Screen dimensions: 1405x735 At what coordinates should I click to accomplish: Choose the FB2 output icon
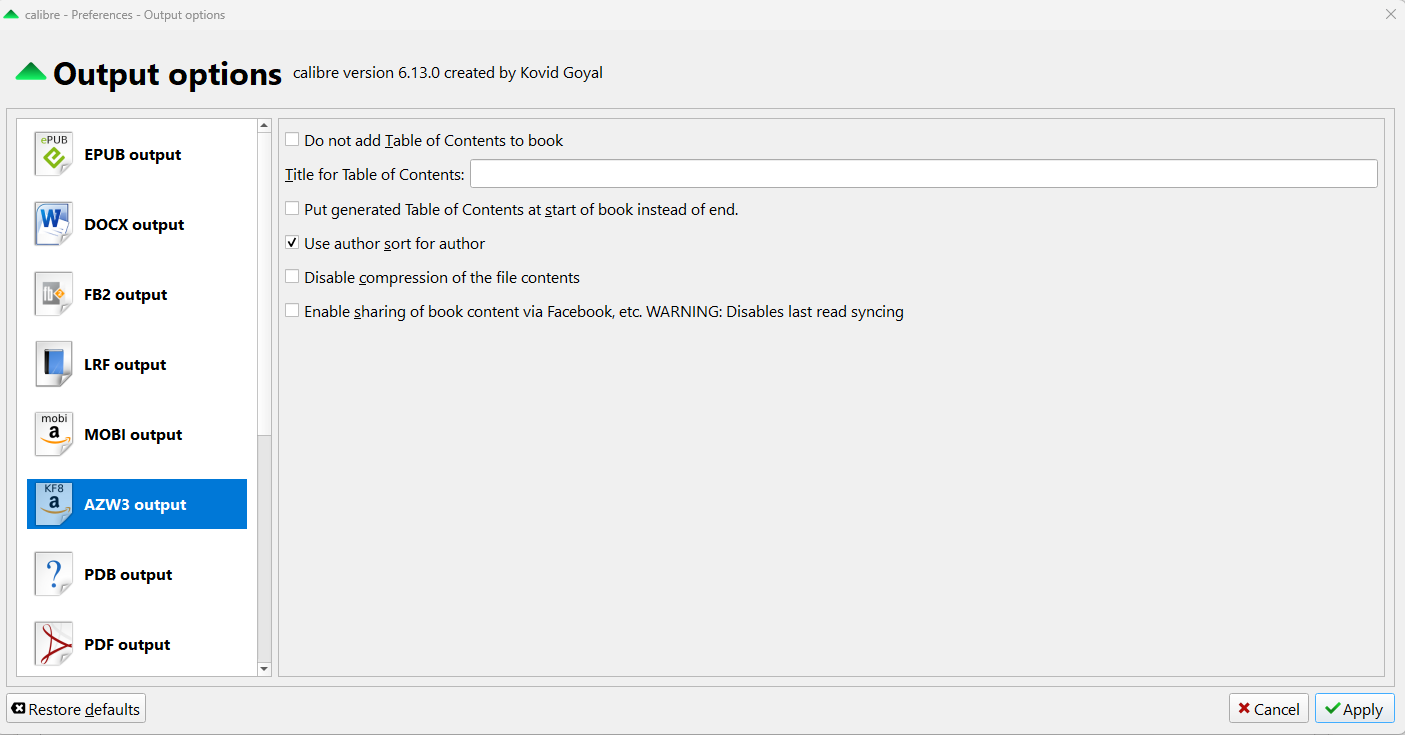[x=53, y=294]
